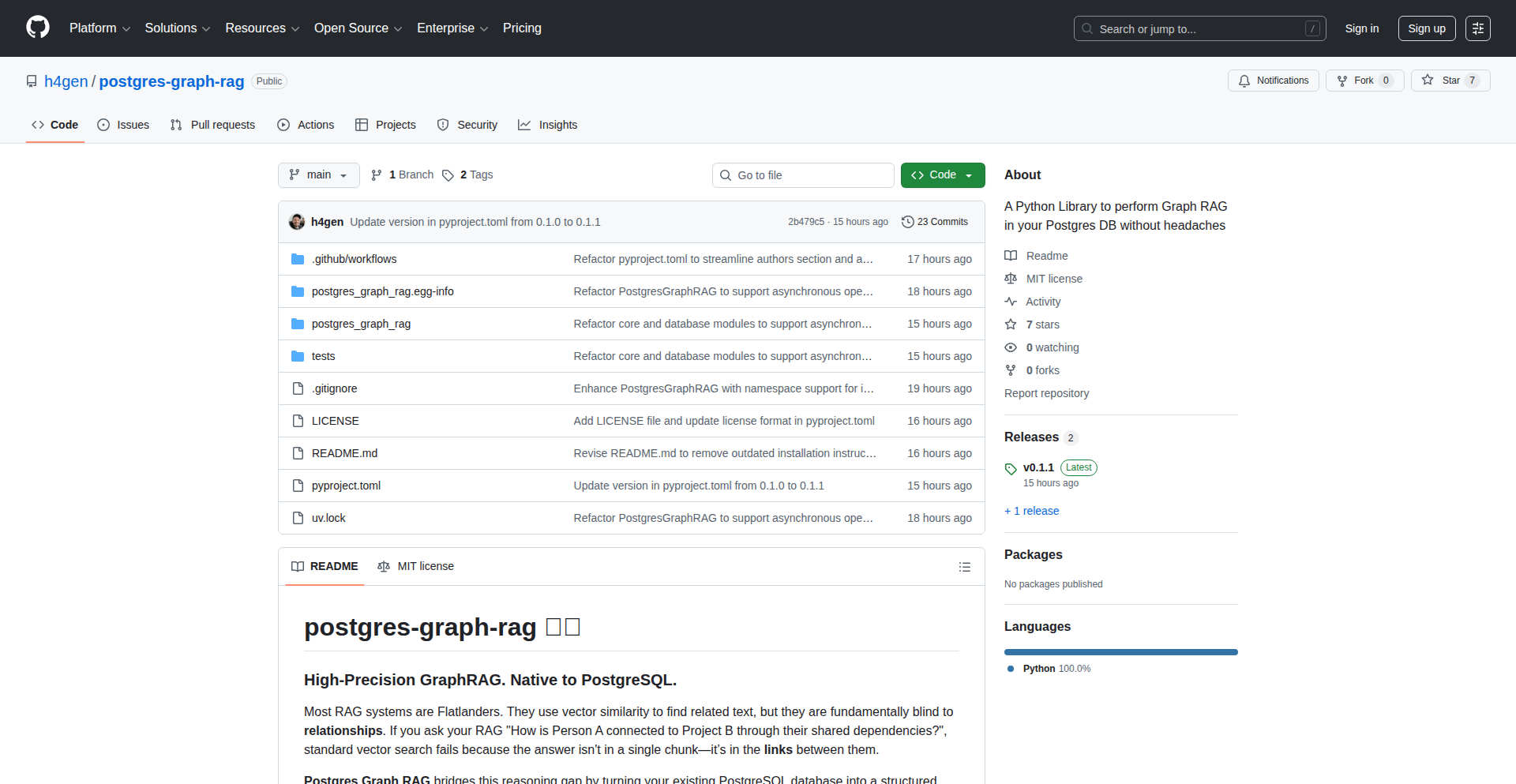Open the pyproject.toml file

(345, 485)
